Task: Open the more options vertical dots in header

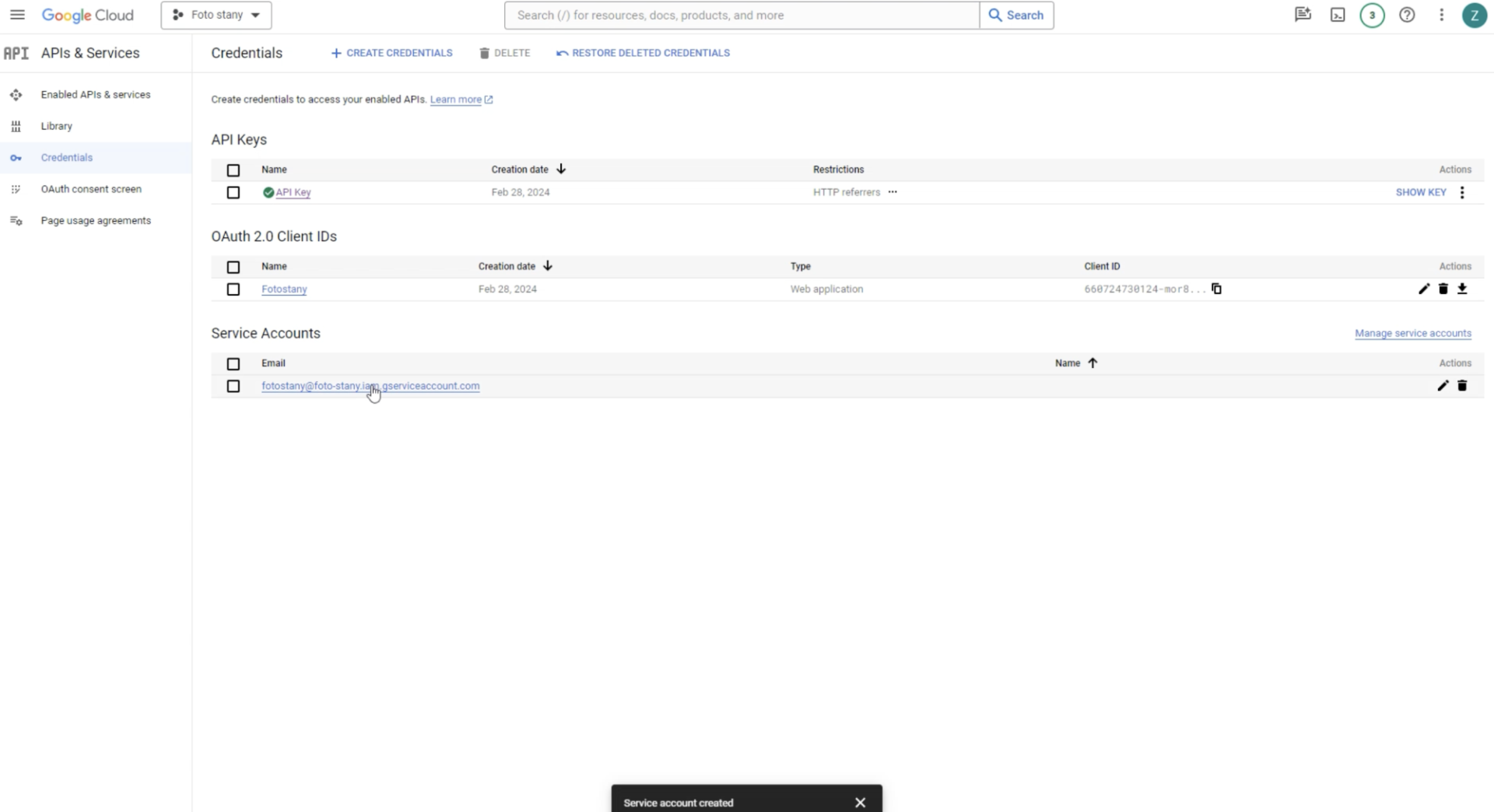Action: [1441, 15]
